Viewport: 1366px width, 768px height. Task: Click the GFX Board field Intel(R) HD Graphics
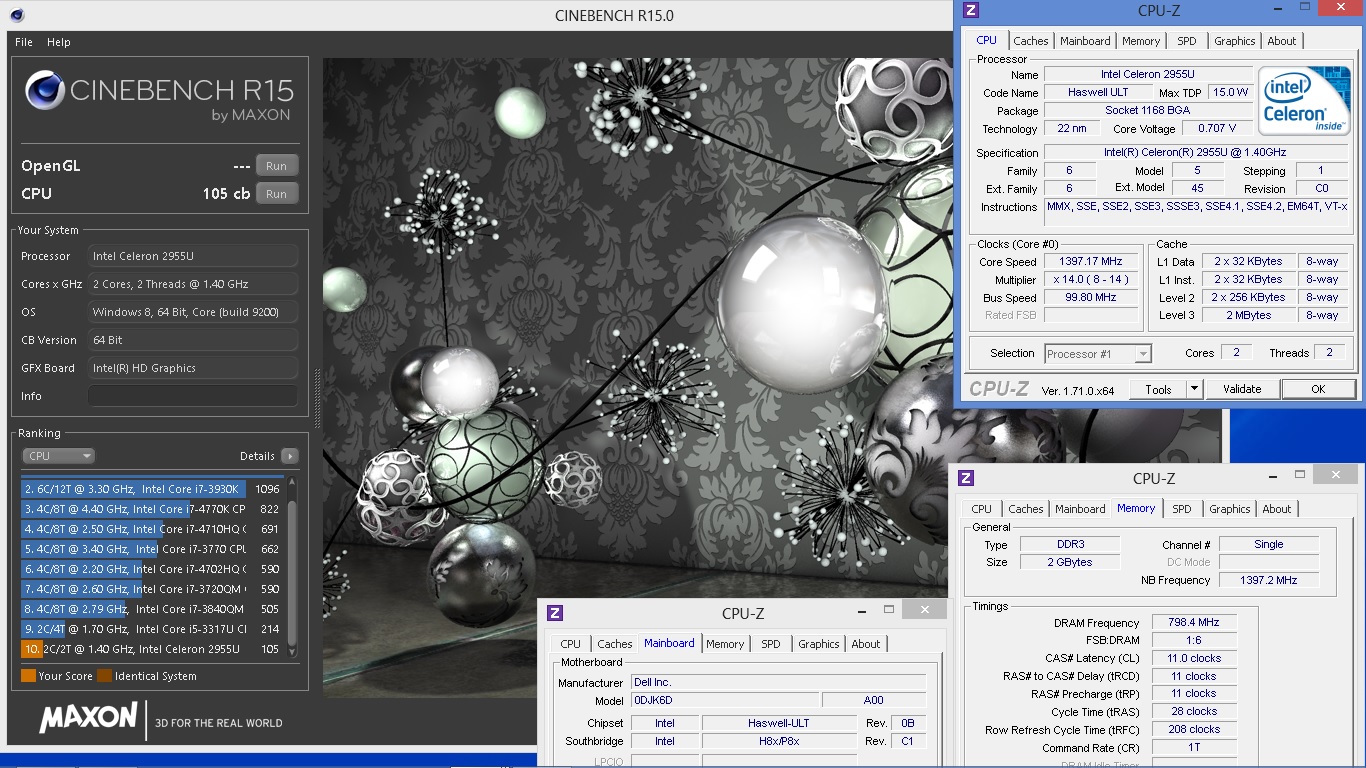tap(193, 368)
